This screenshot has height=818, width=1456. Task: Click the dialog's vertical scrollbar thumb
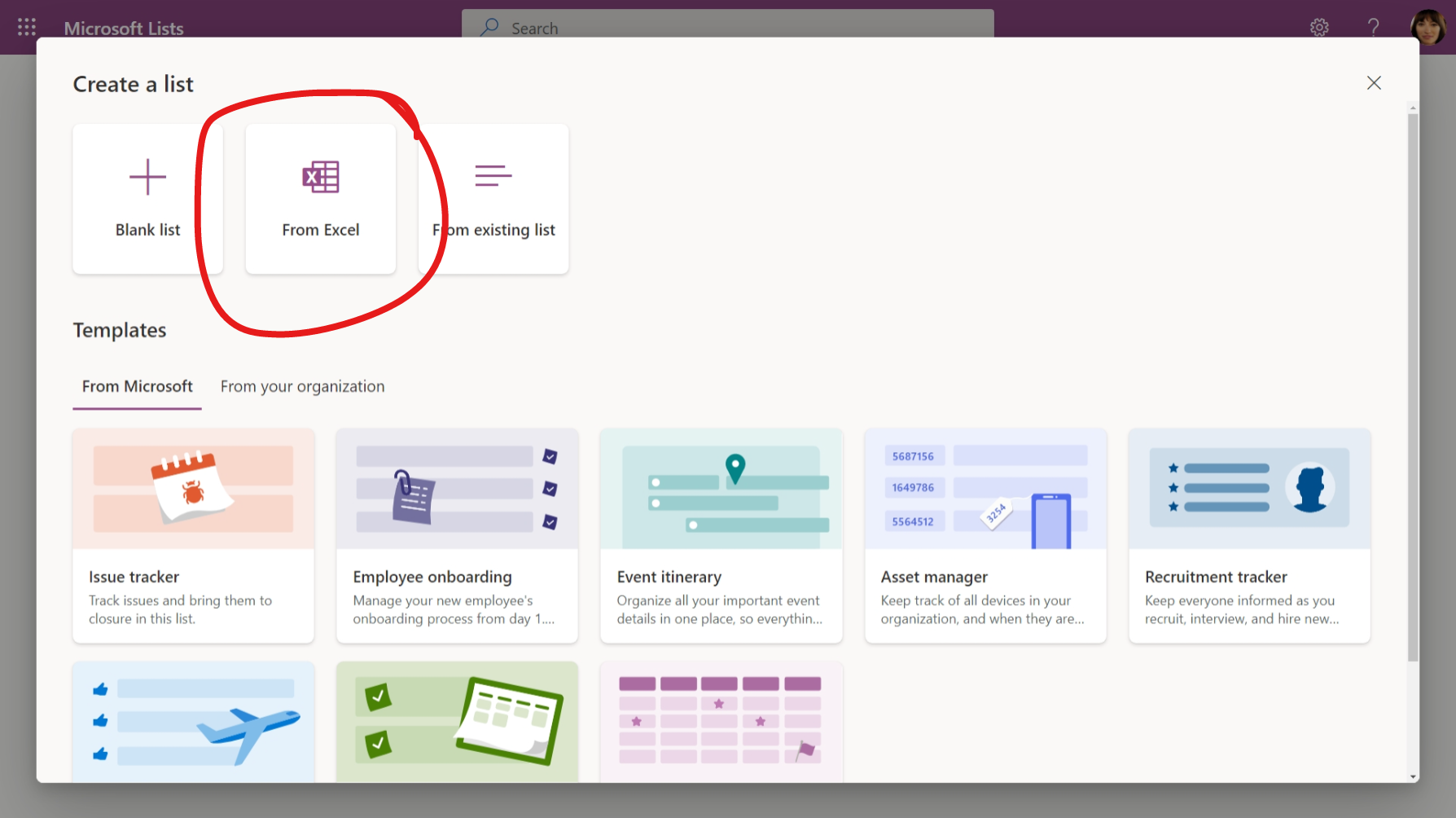(1413, 387)
